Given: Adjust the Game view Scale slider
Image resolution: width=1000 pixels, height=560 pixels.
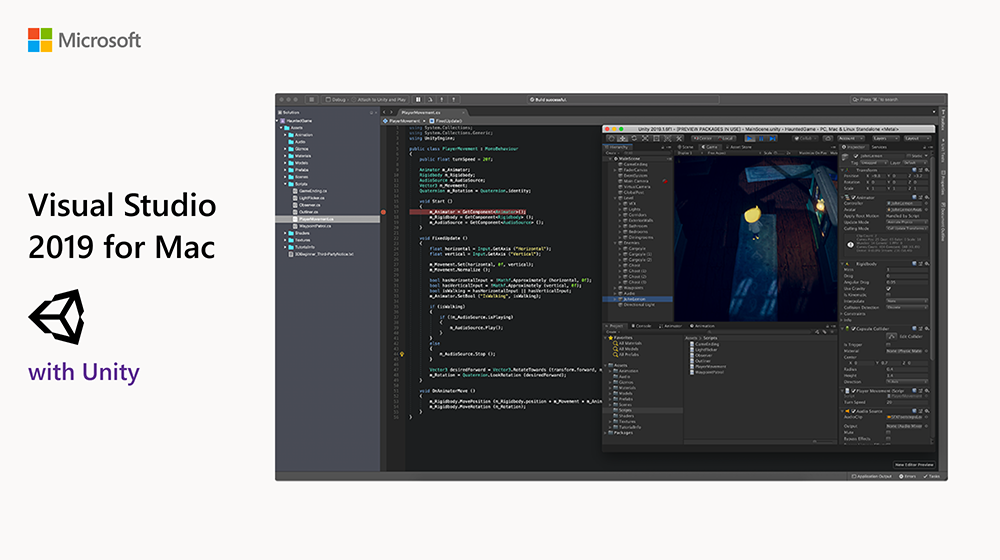Looking at the screenshot, I should coord(779,153).
